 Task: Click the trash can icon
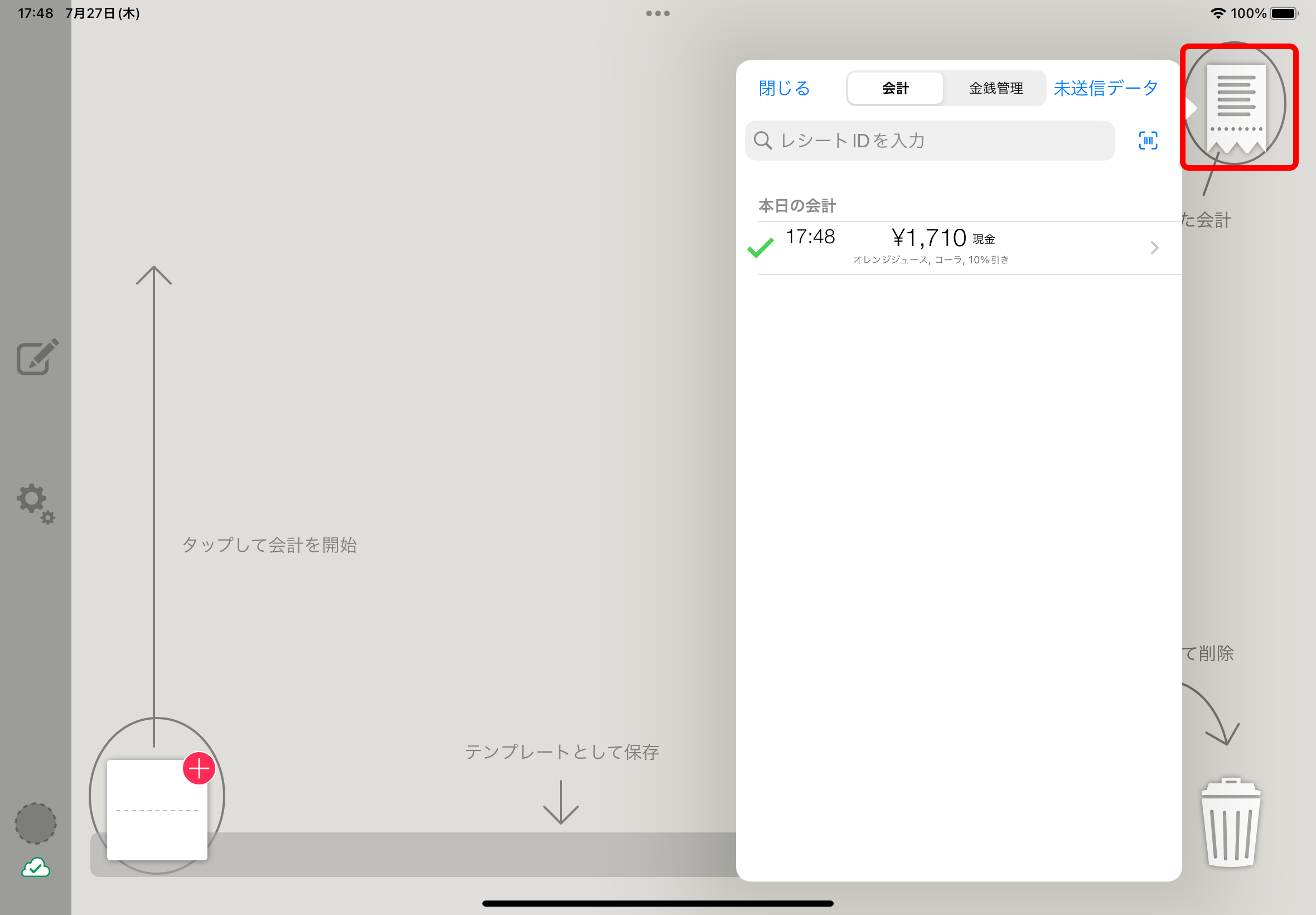1231,822
